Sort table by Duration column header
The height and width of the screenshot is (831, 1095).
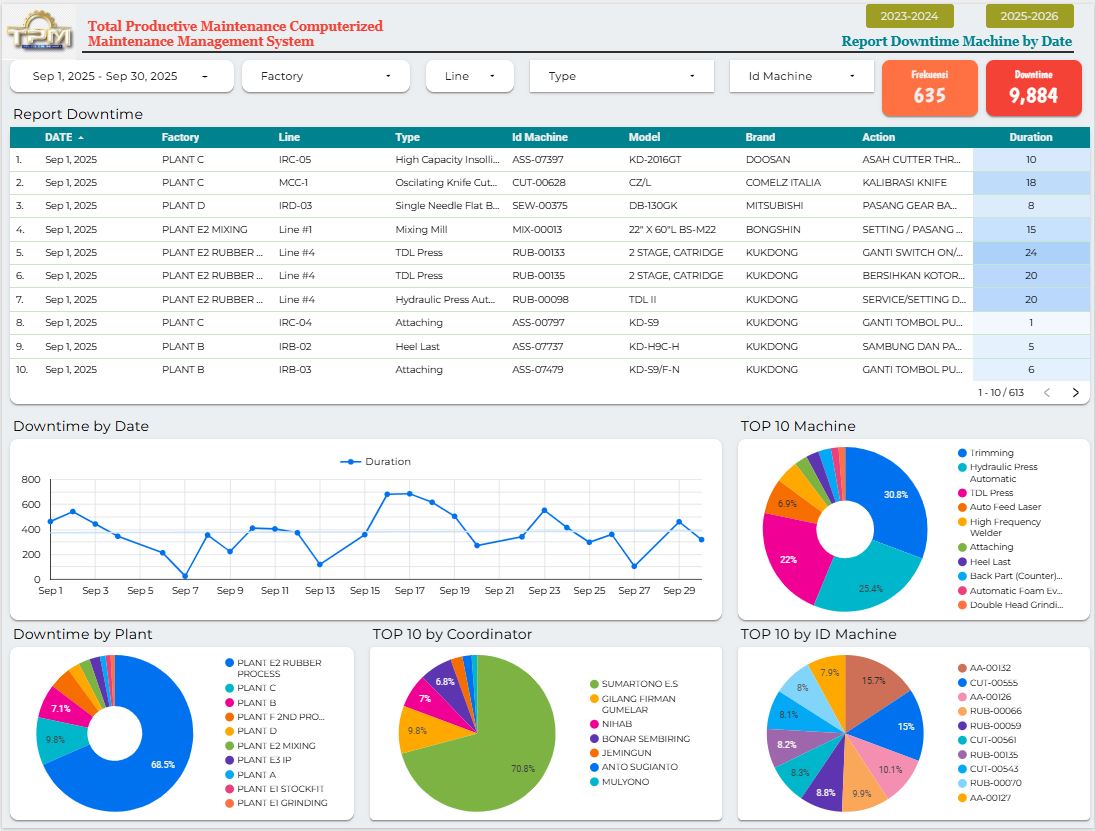[1030, 138]
